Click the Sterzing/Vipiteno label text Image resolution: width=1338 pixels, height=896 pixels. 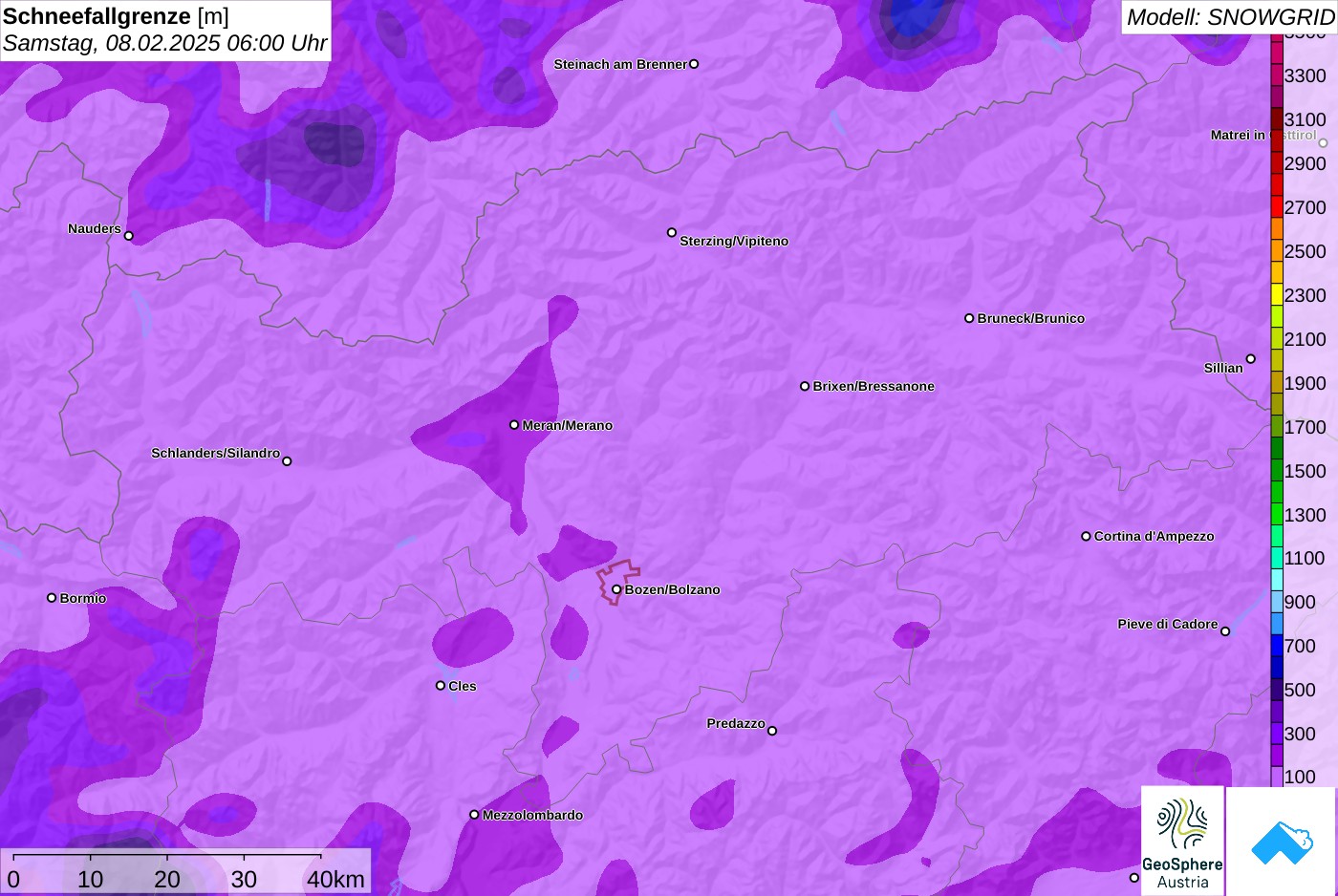(734, 241)
